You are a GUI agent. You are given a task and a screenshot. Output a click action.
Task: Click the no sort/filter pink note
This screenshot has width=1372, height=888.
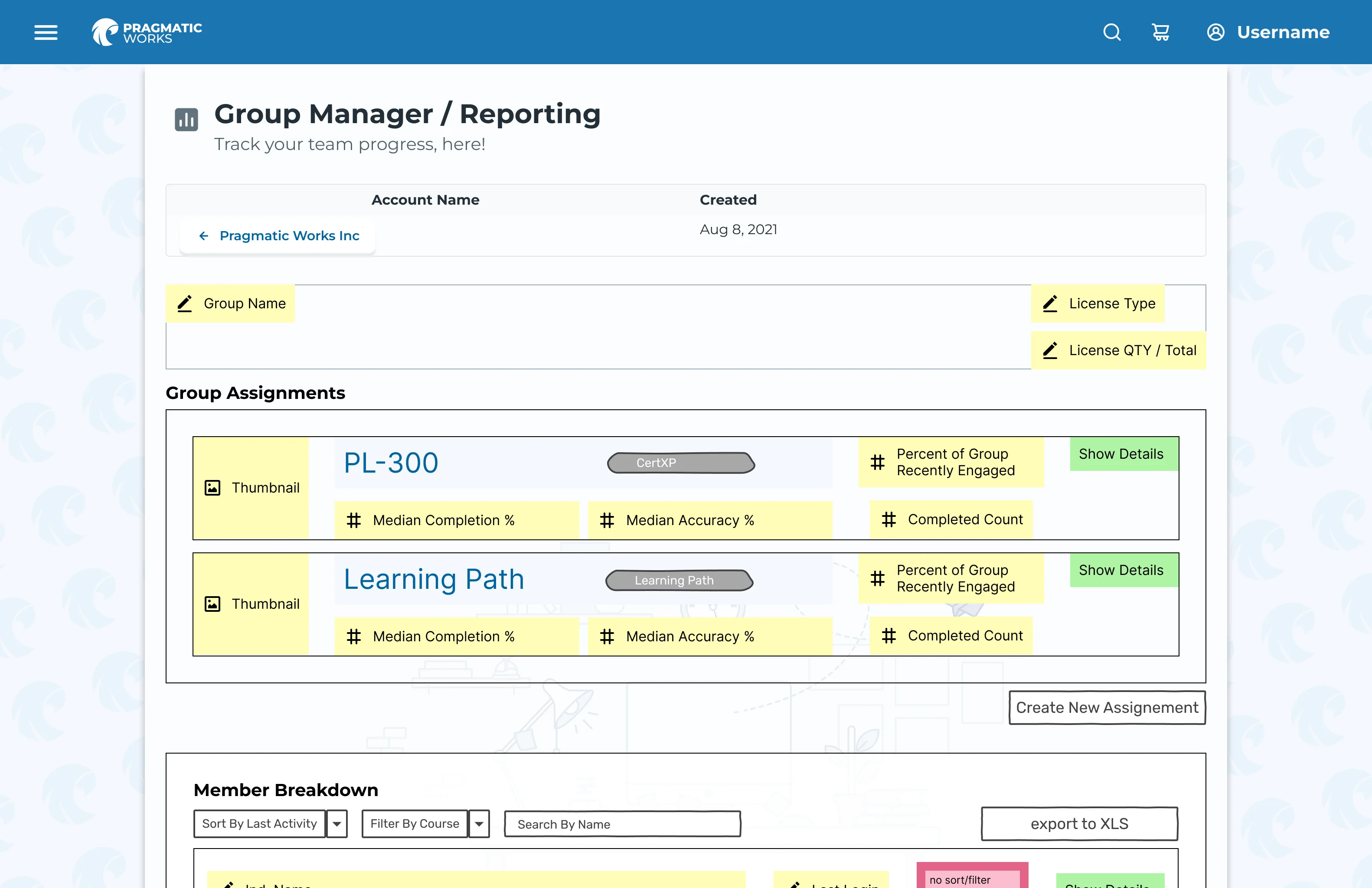click(x=972, y=875)
